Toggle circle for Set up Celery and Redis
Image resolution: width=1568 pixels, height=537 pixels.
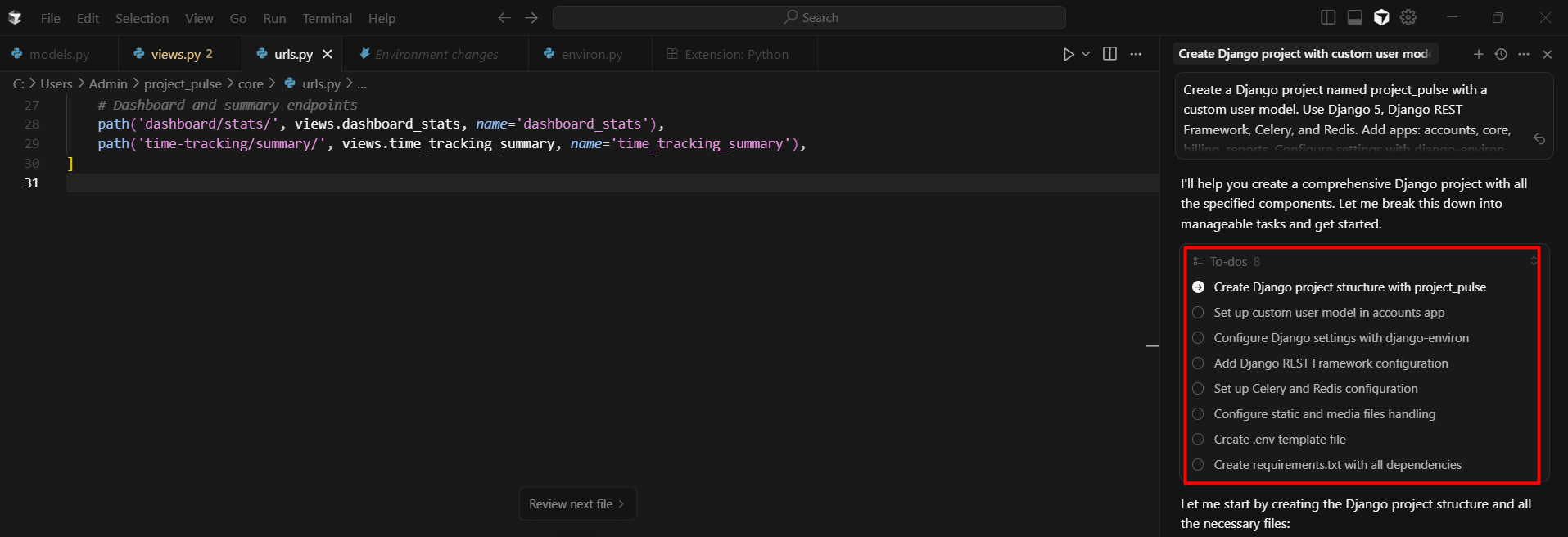tap(1198, 389)
